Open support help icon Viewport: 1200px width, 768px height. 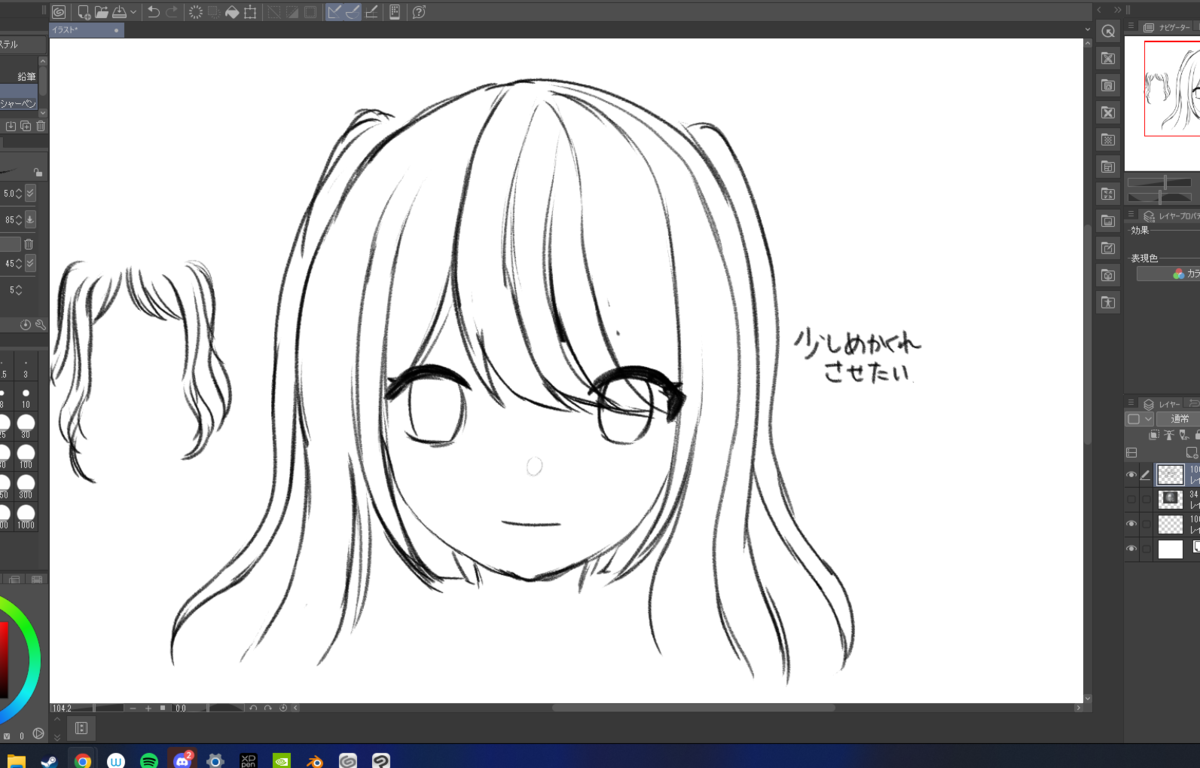tap(419, 12)
